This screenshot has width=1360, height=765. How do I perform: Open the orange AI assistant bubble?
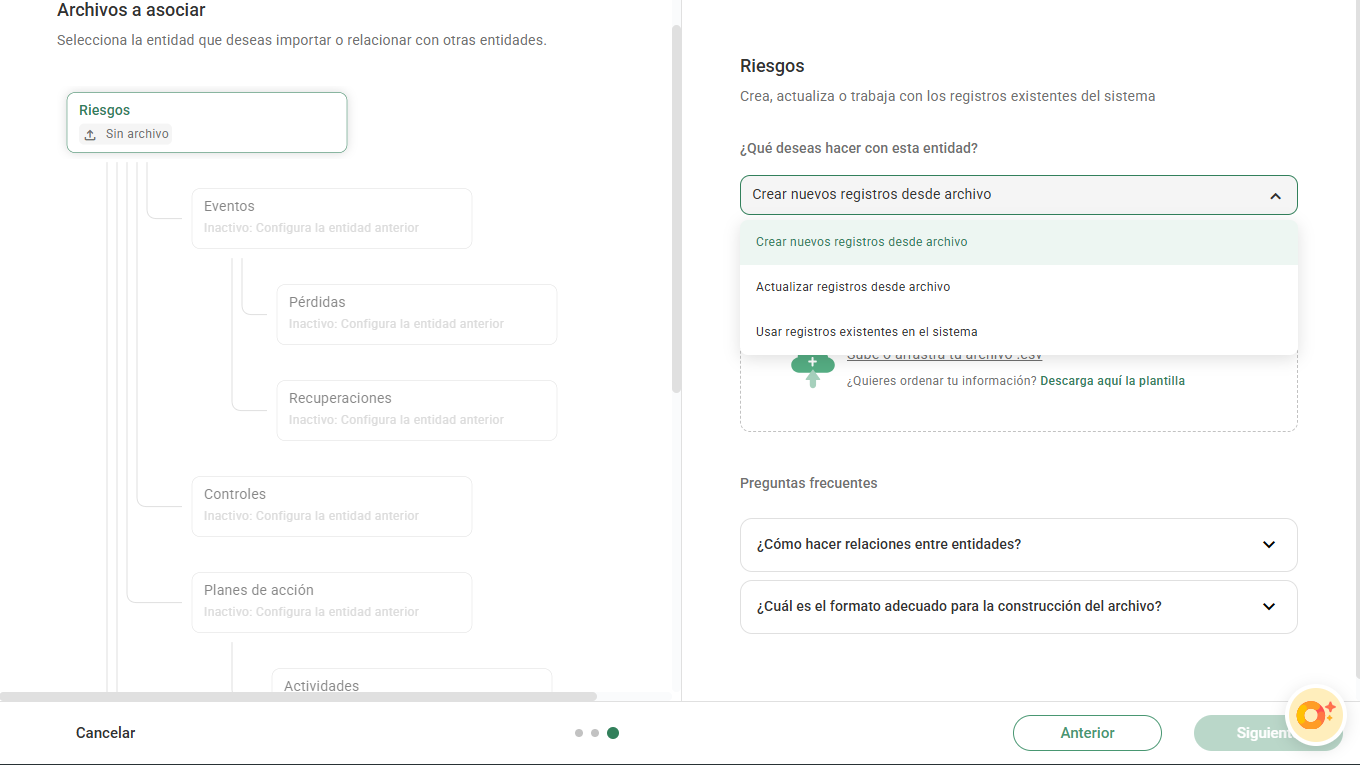tap(1314, 715)
